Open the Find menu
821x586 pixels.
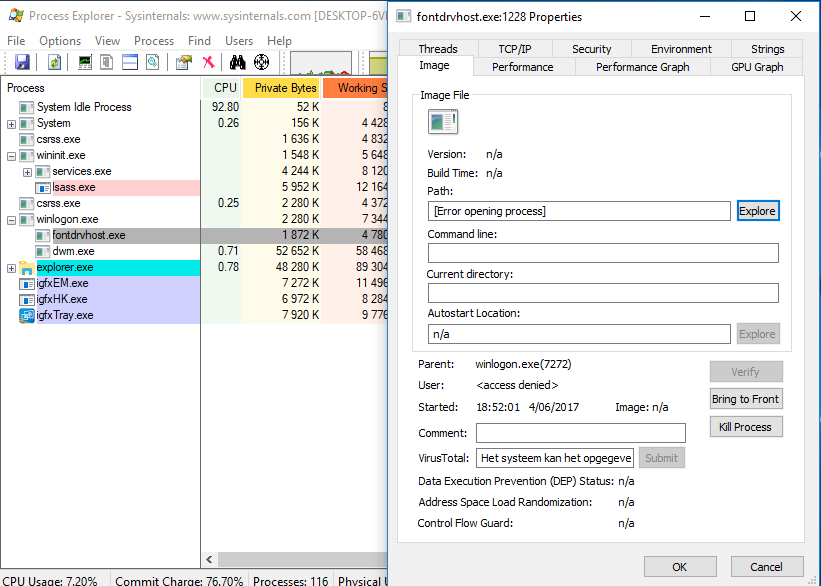pos(199,41)
